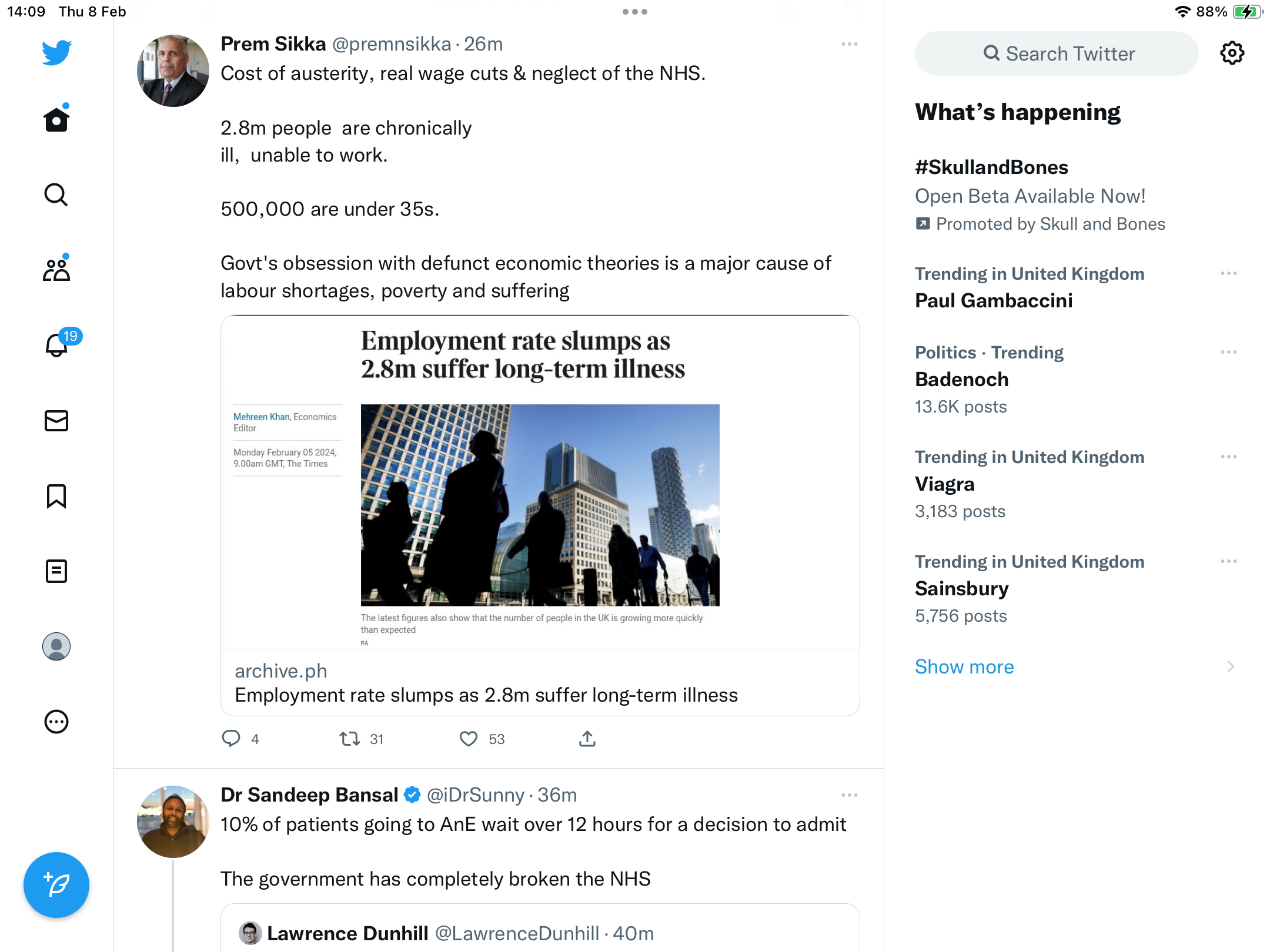Viewport: 1270px width, 952px height.
Task: Tap the compose new tweet button
Action: pyautogui.click(x=56, y=884)
